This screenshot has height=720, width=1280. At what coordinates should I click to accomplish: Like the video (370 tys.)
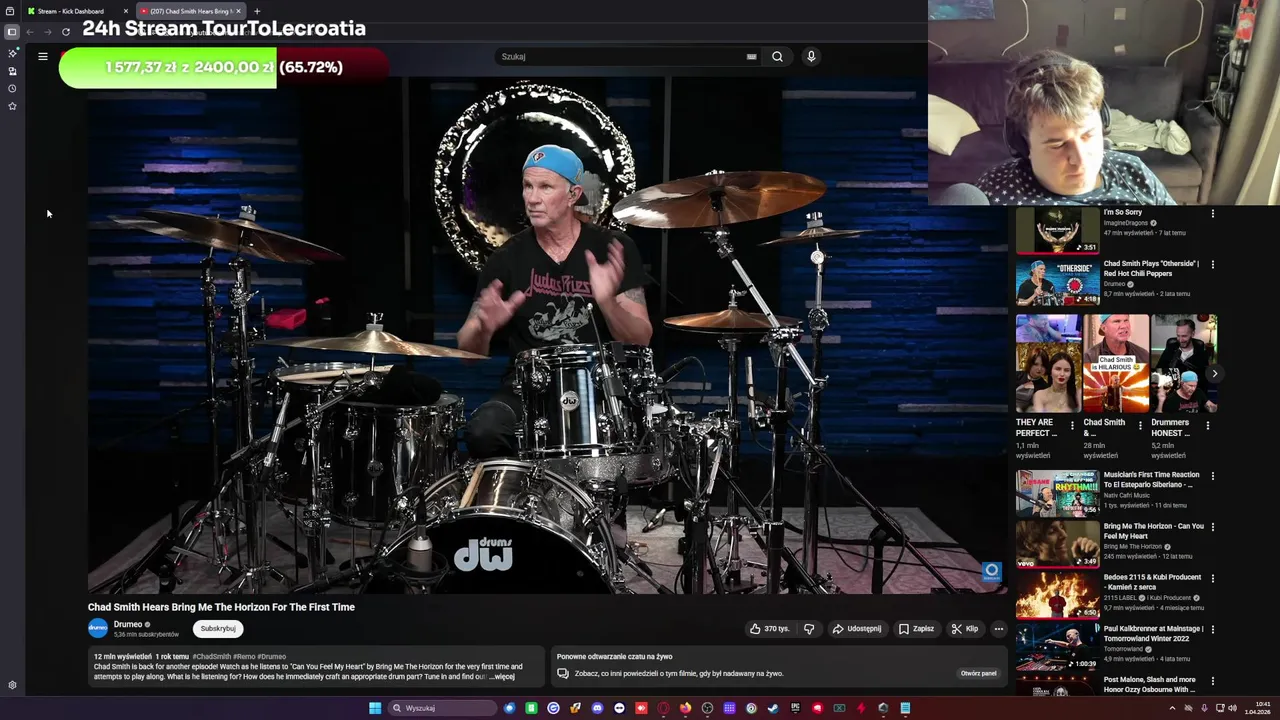[769, 629]
